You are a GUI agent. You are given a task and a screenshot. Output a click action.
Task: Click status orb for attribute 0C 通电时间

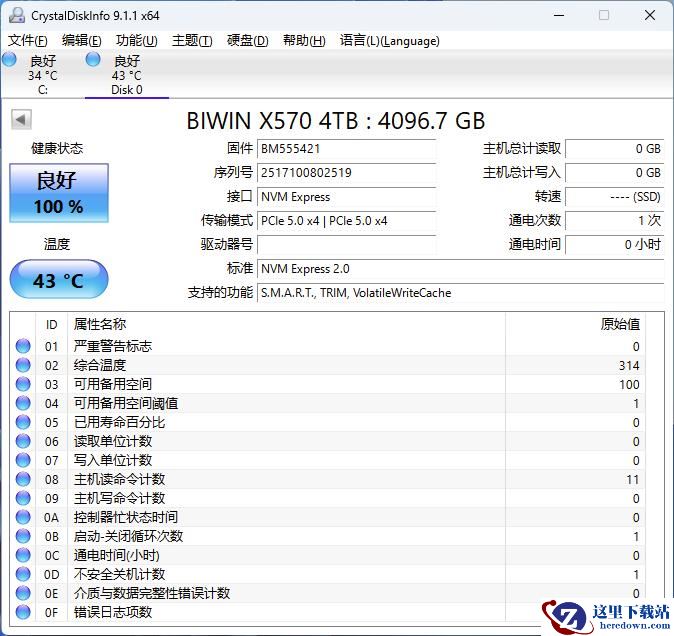(x=23, y=555)
